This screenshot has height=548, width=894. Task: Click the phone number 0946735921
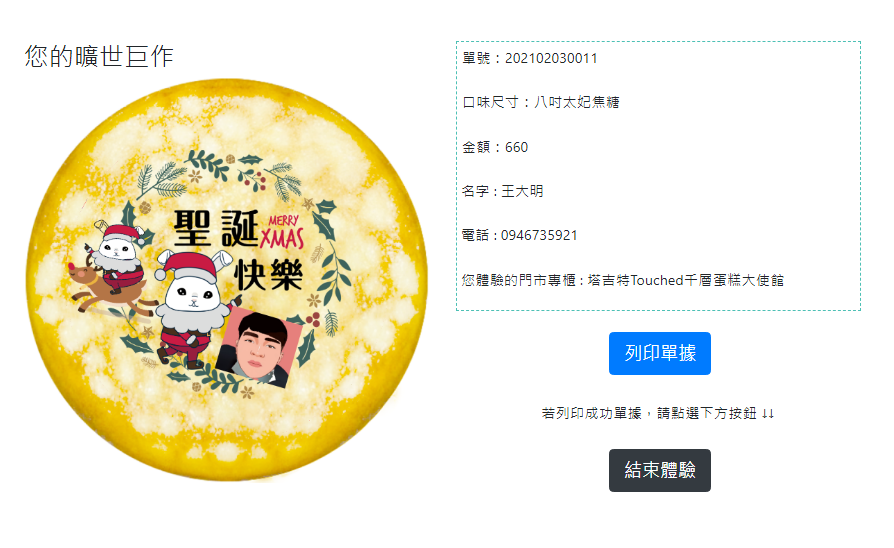tap(539, 236)
